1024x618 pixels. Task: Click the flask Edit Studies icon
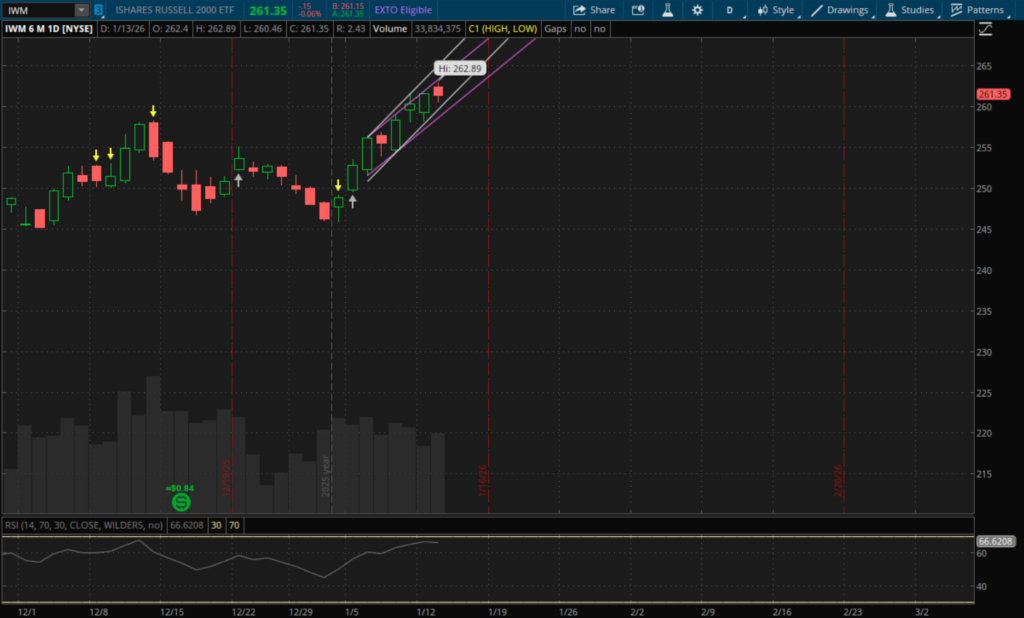tap(666, 10)
